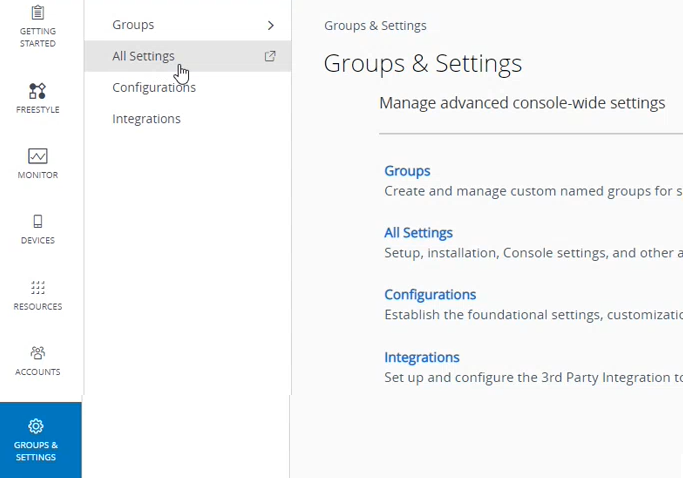
Task: Choose All Settings in the side submenu
Action: tap(143, 56)
